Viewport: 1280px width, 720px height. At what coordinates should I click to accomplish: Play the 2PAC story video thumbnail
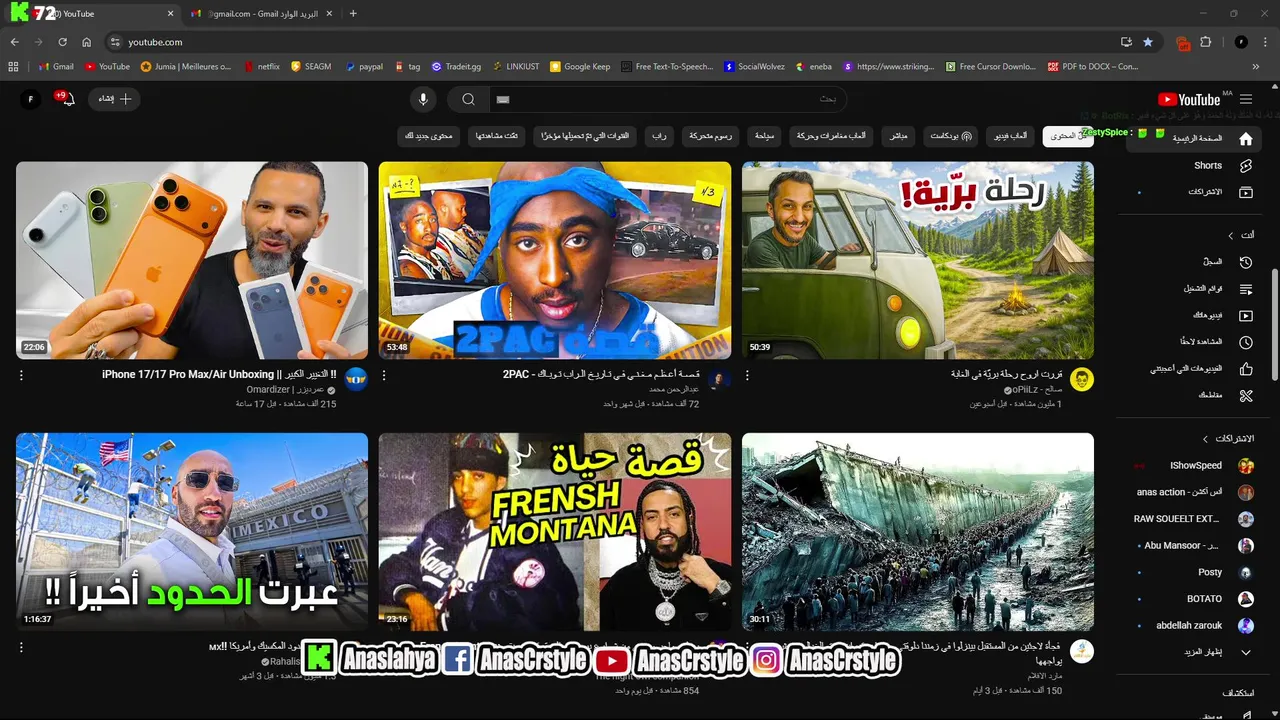point(555,260)
